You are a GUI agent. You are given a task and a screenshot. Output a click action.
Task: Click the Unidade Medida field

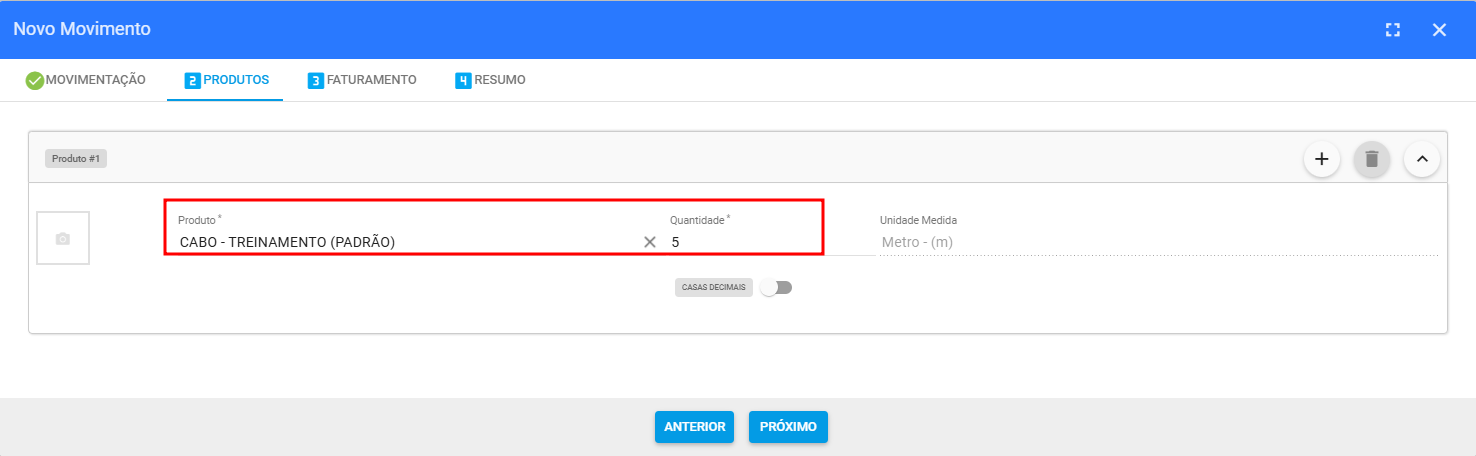point(1158,242)
